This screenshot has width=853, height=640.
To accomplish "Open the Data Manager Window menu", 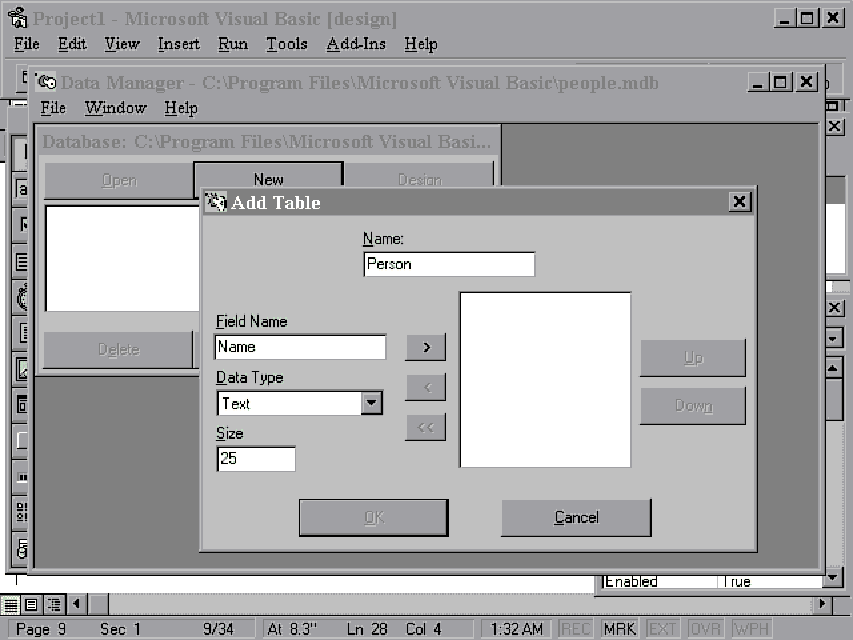I will (115, 108).
